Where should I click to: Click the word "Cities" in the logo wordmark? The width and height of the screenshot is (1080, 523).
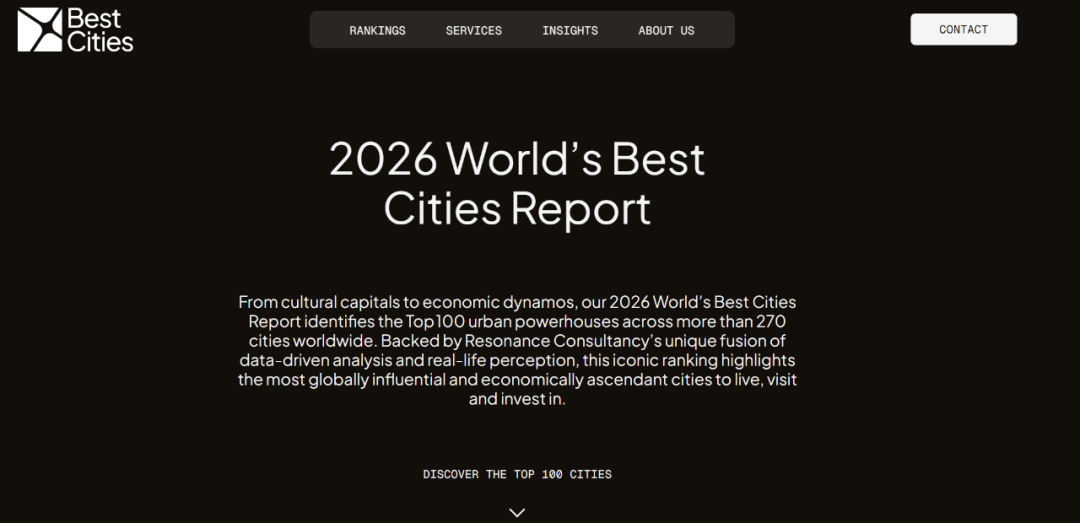click(x=100, y=41)
